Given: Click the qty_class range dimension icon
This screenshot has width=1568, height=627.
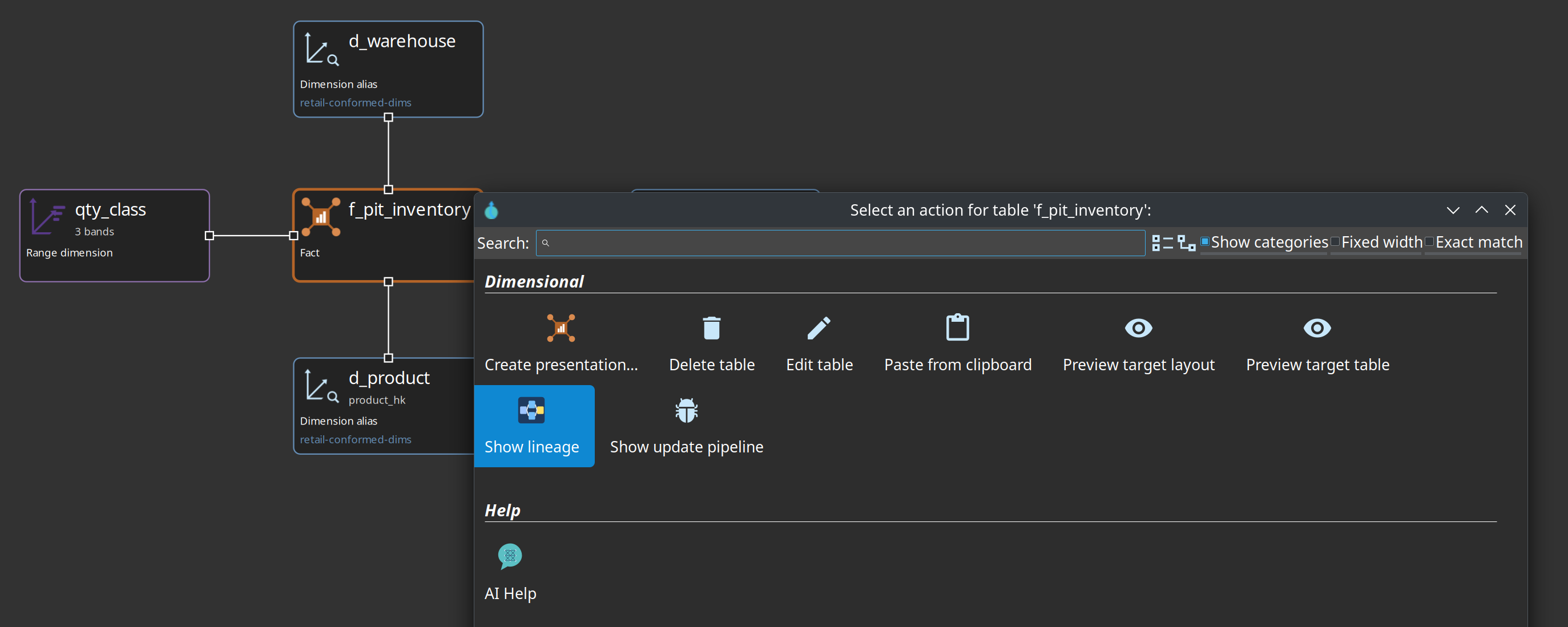Looking at the screenshot, I should click(x=47, y=216).
